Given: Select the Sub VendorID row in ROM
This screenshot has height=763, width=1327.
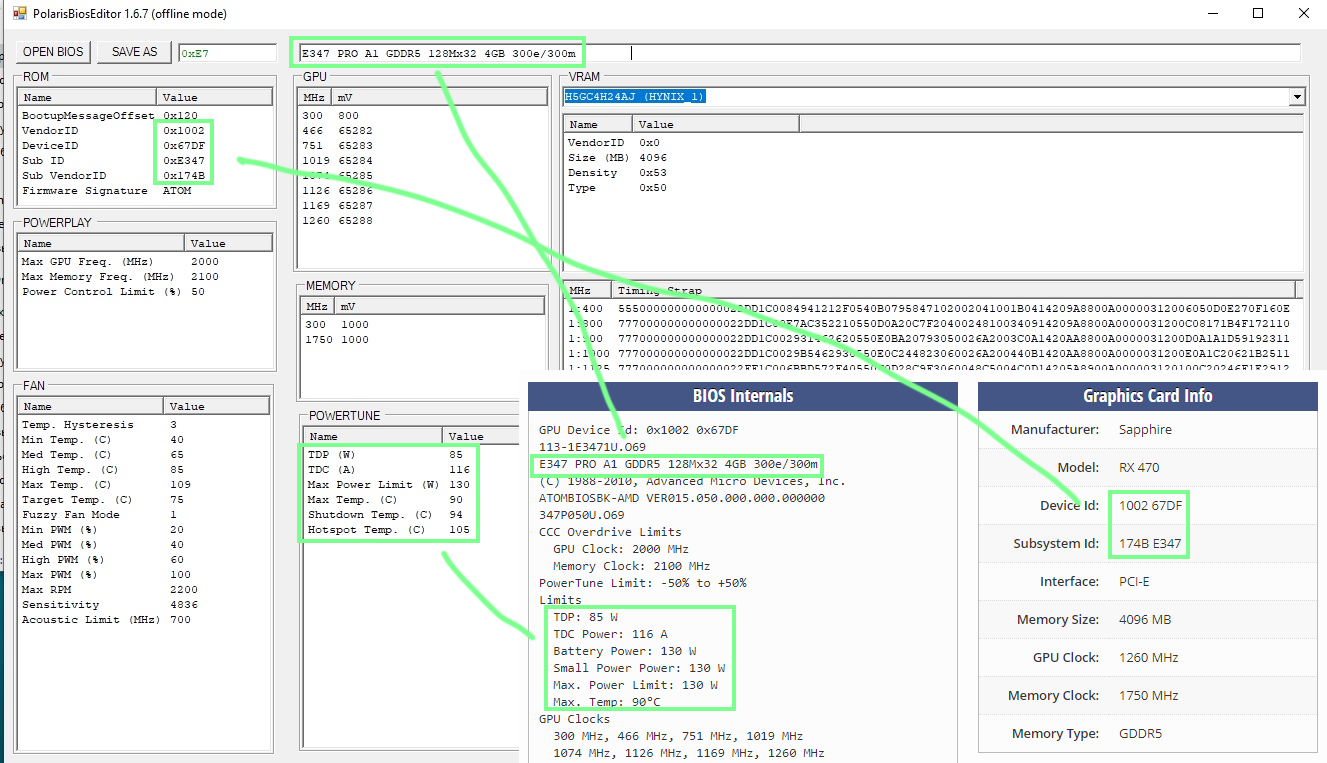Looking at the screenshot, I should 145,176.
